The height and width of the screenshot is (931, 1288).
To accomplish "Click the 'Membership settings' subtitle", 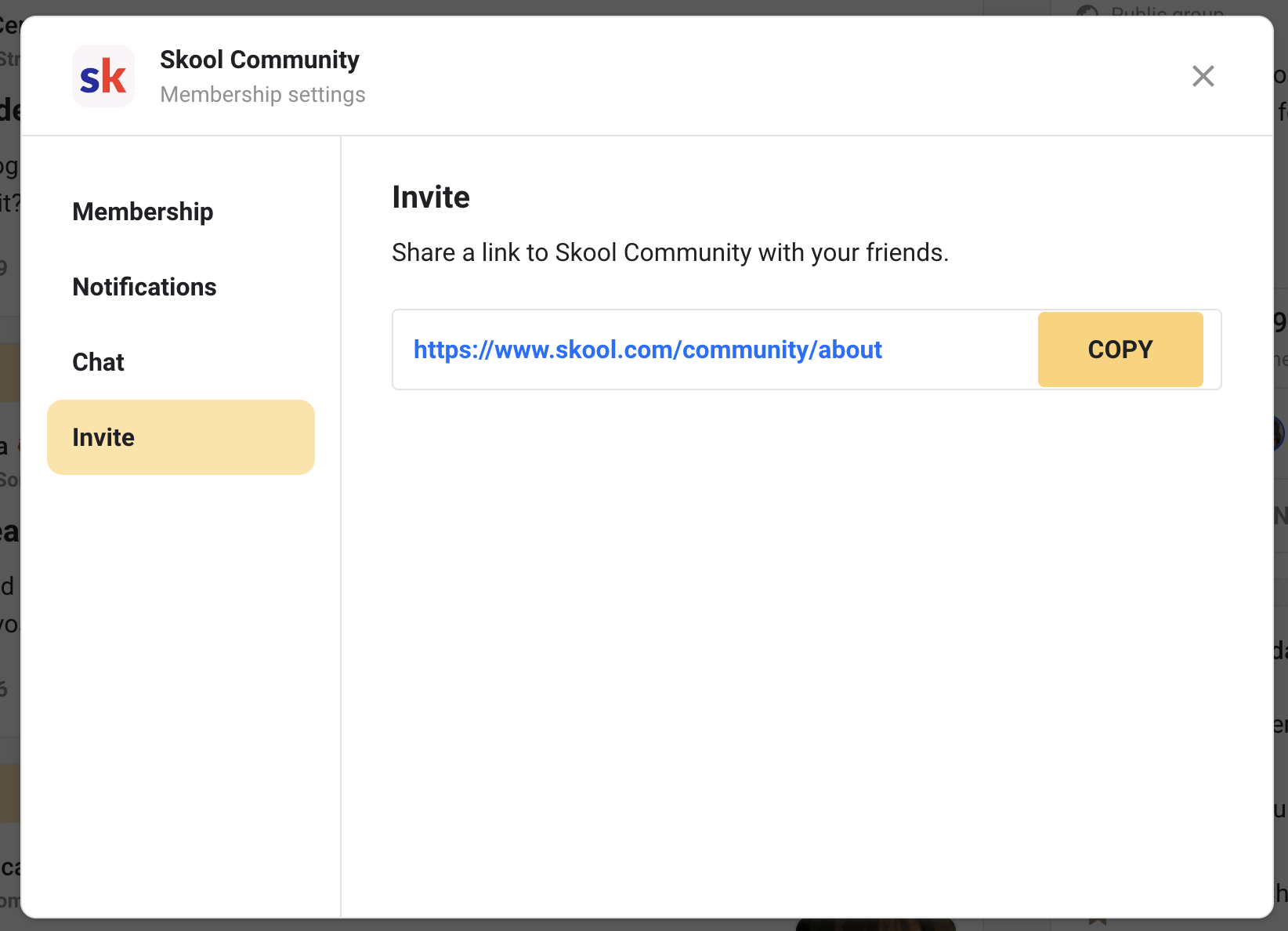I will pos(262,94).
